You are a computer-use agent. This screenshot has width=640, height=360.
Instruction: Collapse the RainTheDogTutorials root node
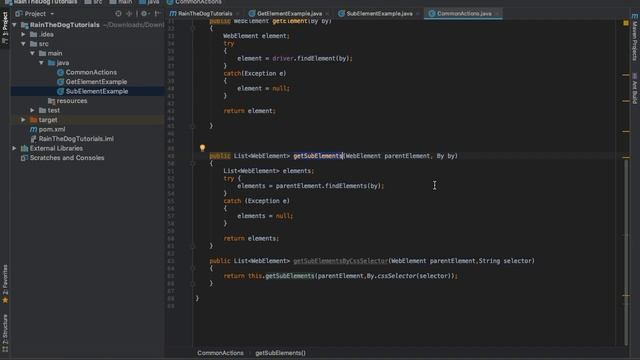tap(15, 25)
